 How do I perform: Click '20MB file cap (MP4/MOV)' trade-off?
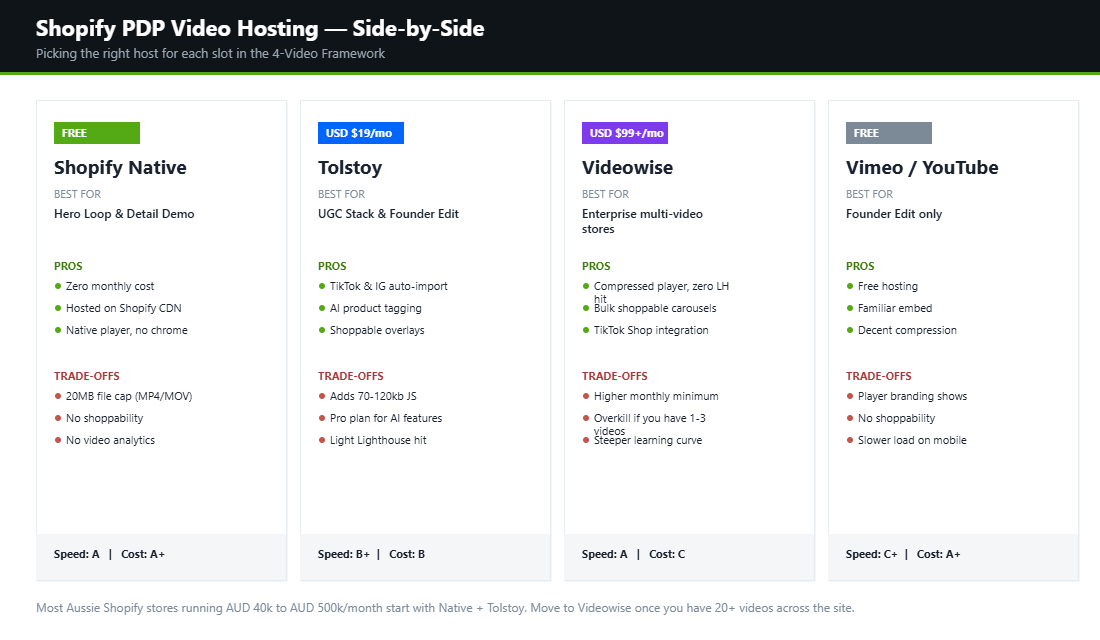[x=128, y=396]
